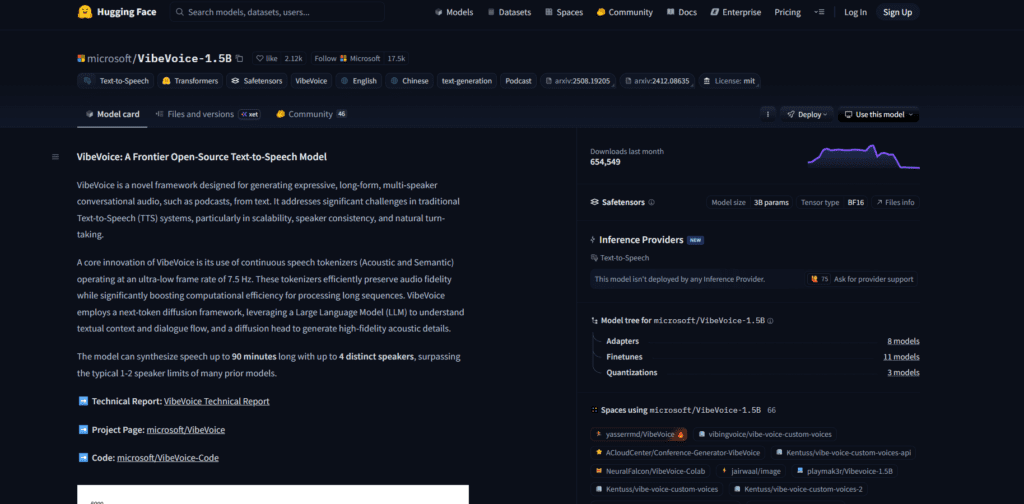The width and height of the screenshot is (1024, 504).
Task: Open the VibeVoice Technical Report link
Action: (217, 402)
